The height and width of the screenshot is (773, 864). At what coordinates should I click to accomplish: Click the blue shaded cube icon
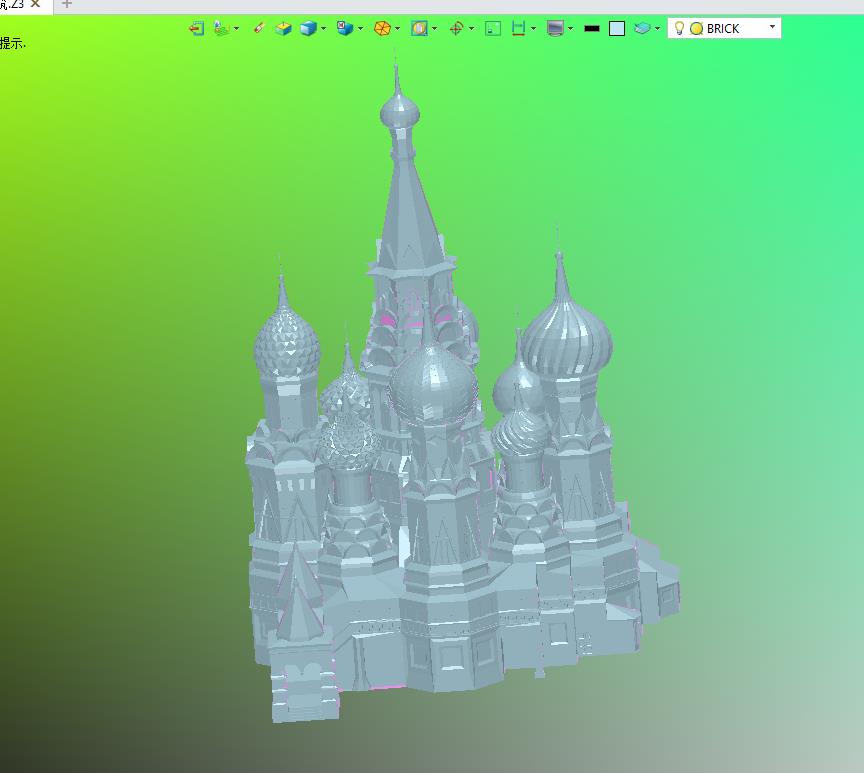(308, 28)
